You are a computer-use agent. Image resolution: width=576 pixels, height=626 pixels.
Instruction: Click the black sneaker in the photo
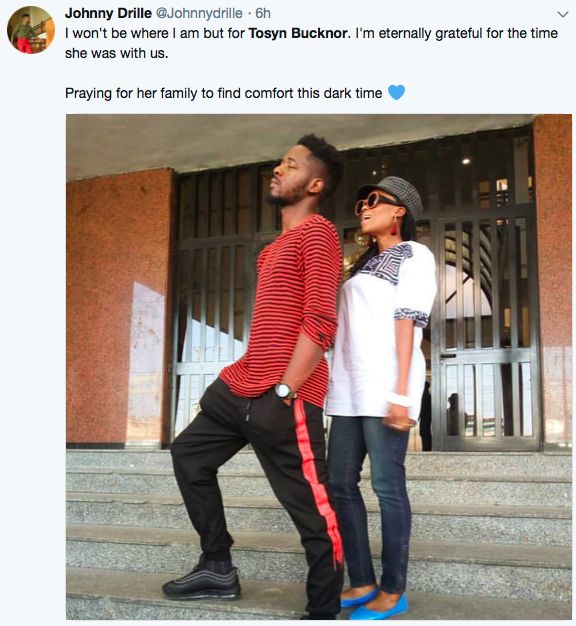[202, 583]
